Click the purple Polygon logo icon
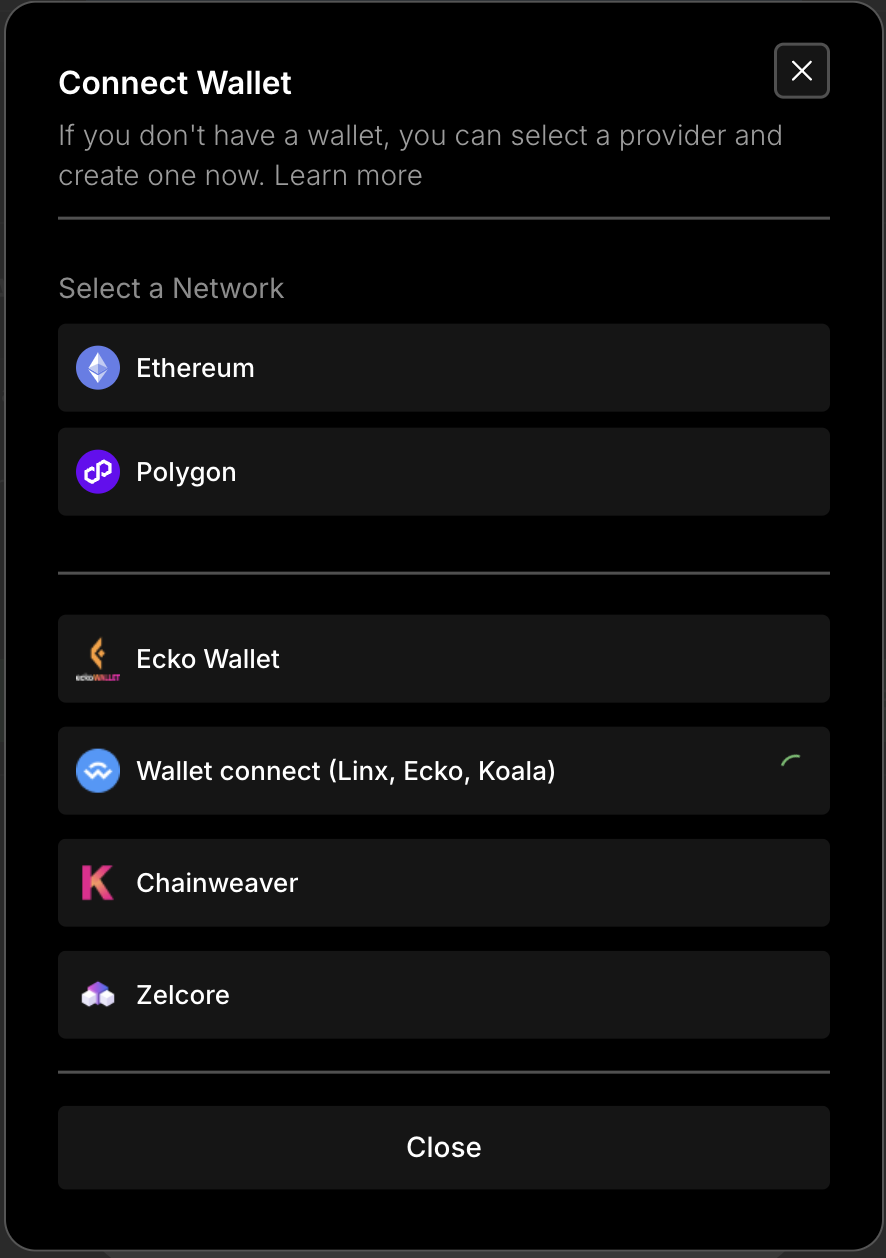Screen dimensions: 886x1258 pyautogui.click(x=98, y=472)
